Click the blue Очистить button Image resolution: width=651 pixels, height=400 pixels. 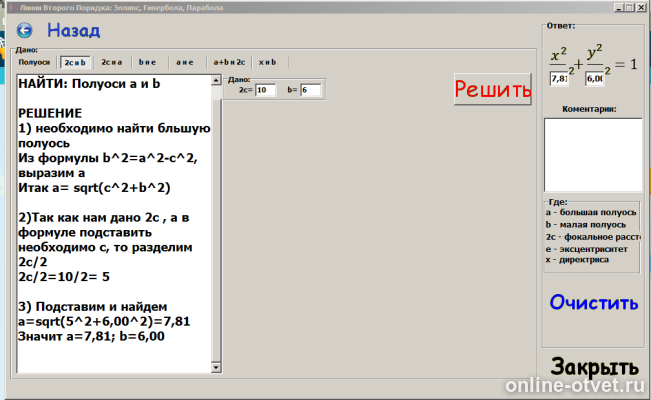coord(594,302)
